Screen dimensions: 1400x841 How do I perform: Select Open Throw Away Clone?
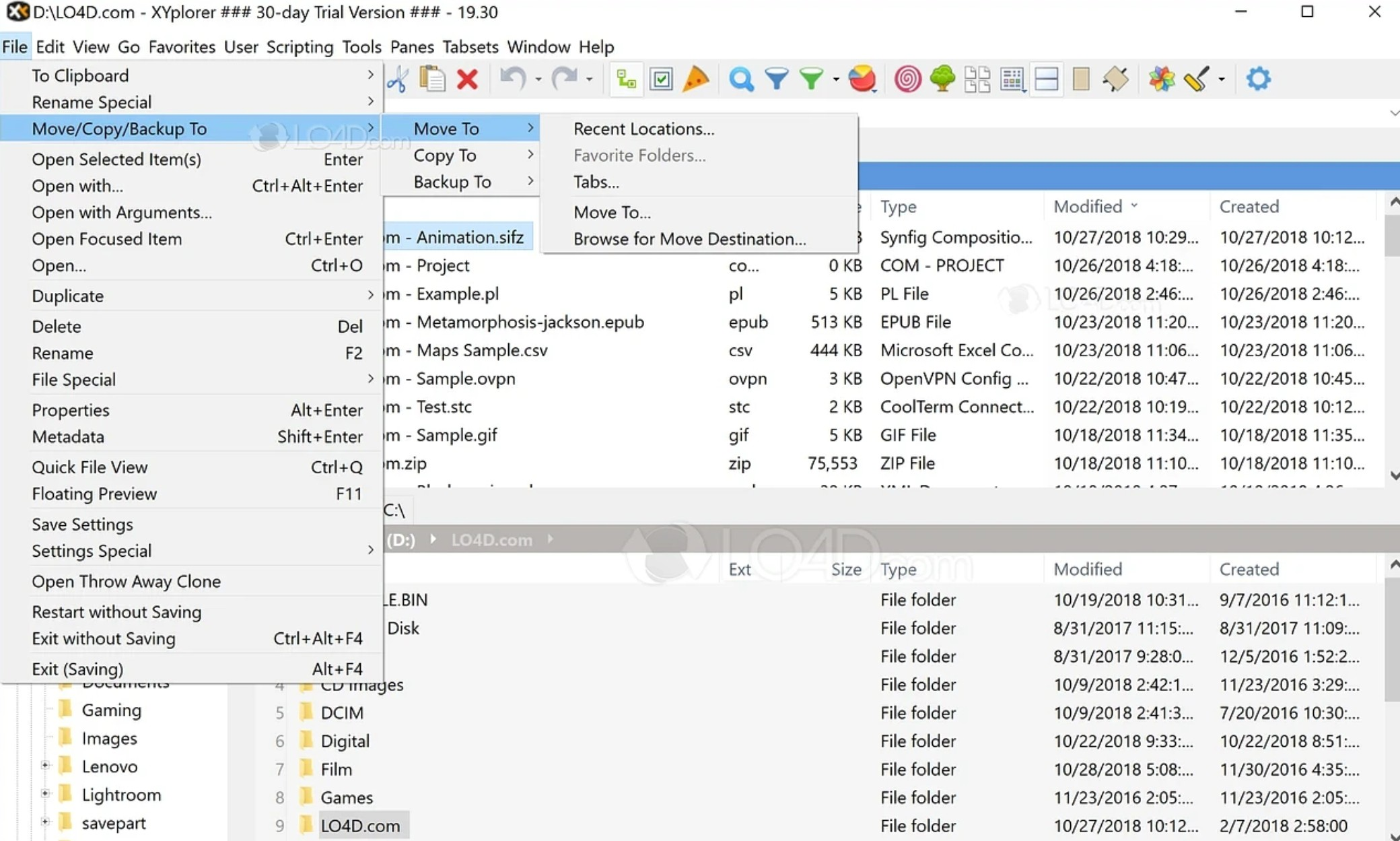coord(192,582)
